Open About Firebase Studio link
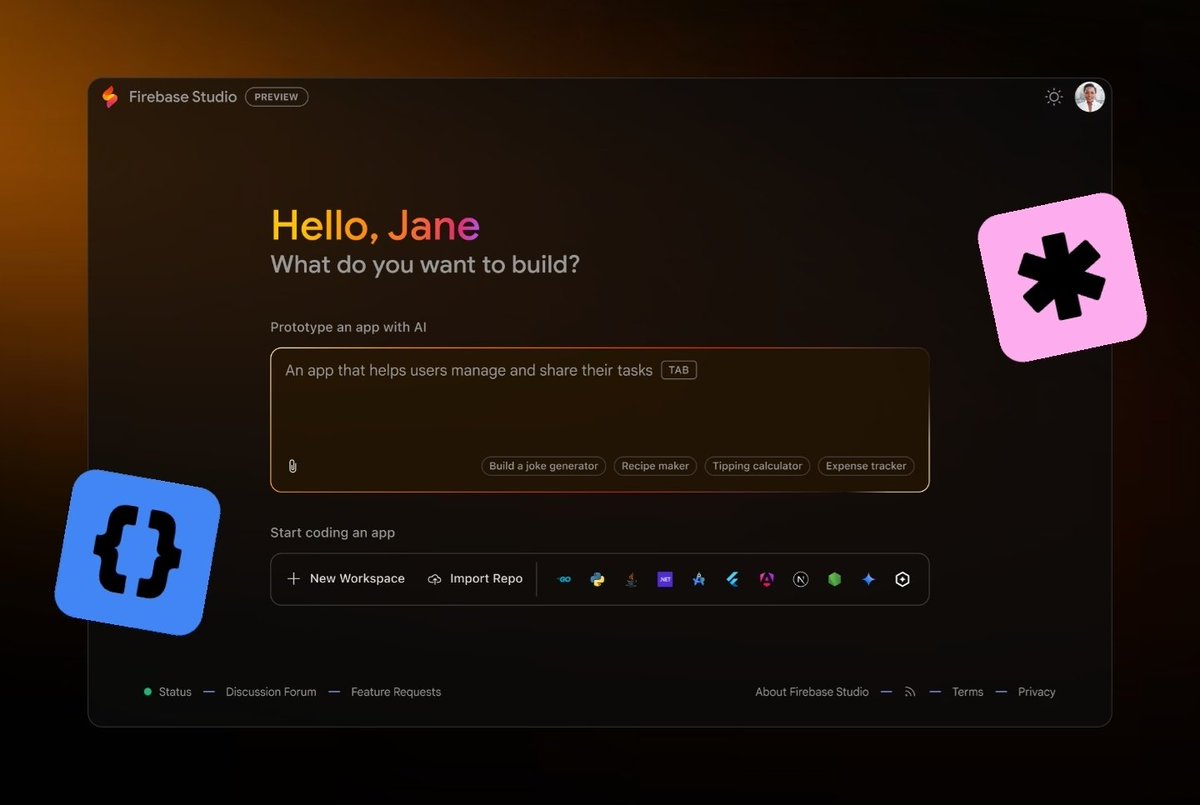1200x805 pixels. [x=812, y=692]
